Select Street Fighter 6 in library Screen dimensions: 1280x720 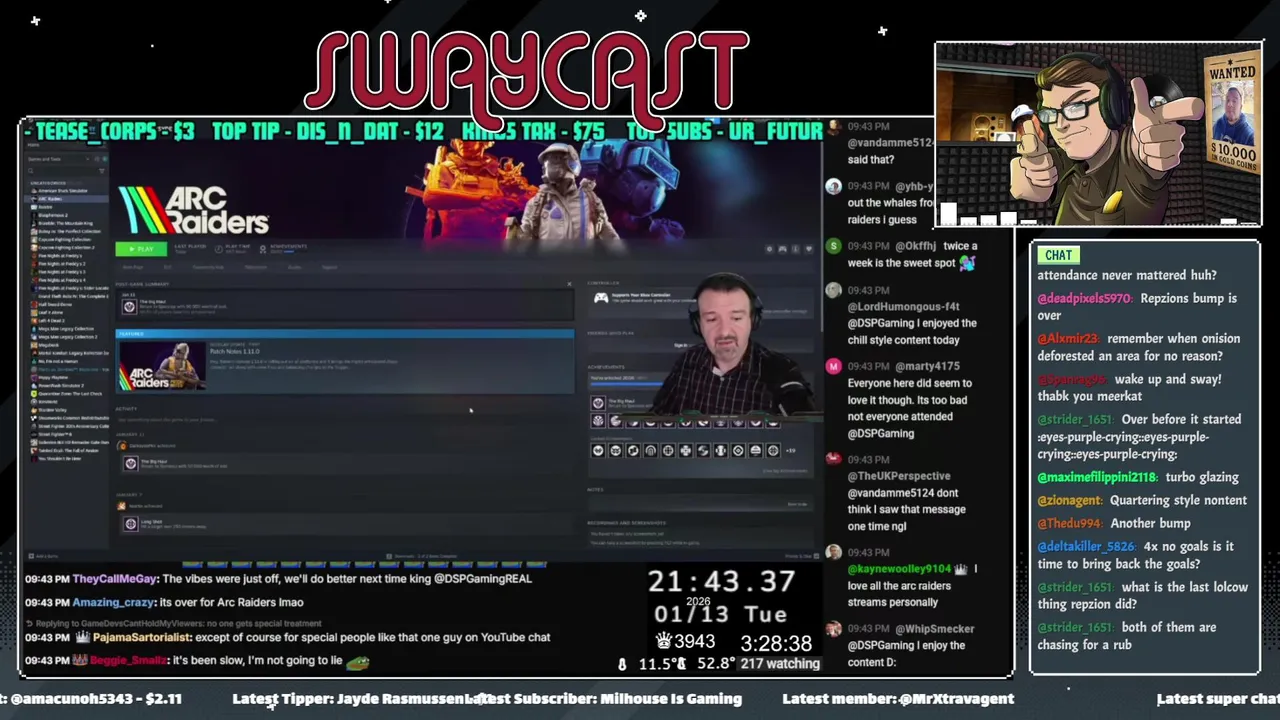point(64,434)
